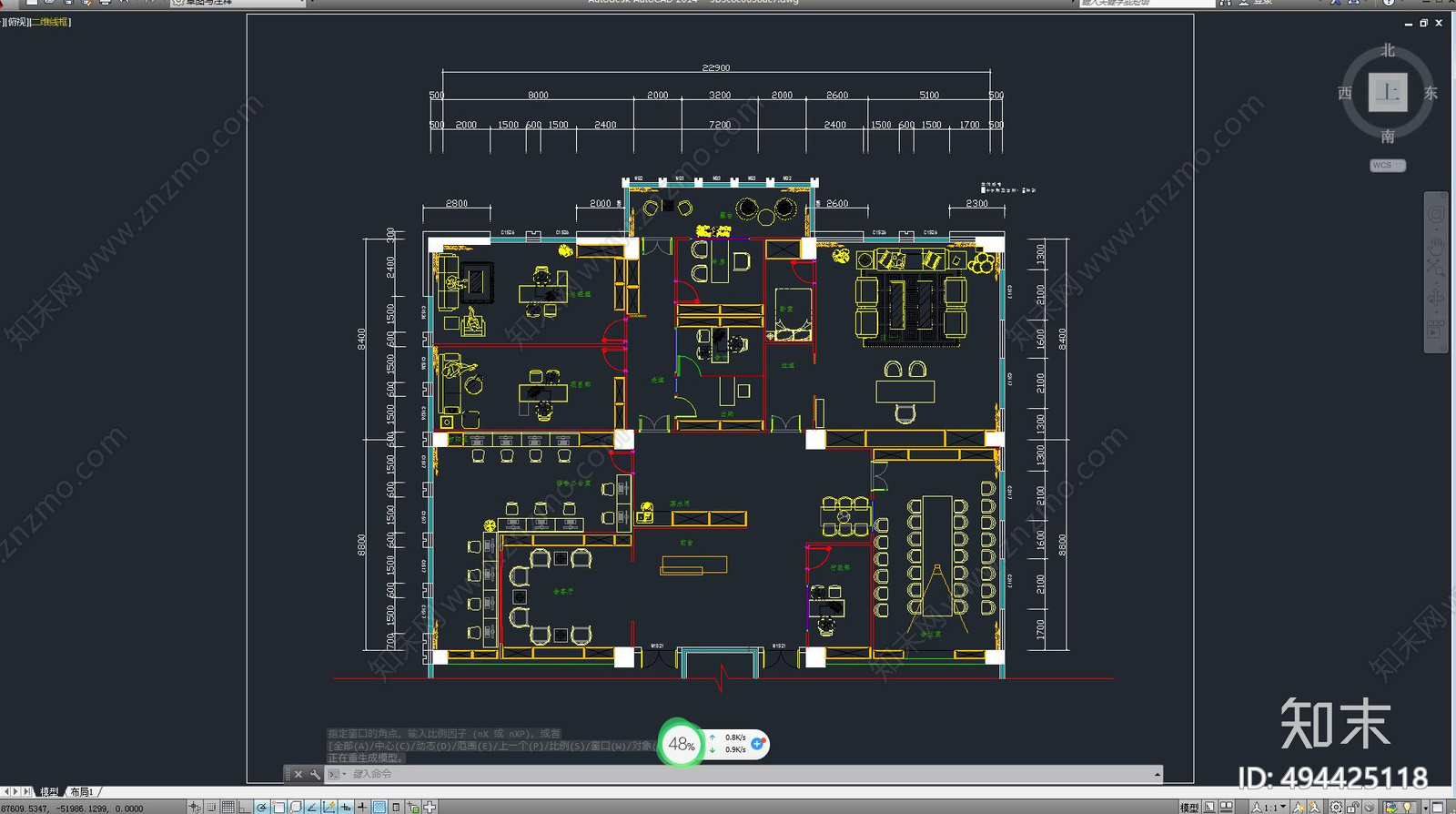The width and height of the screenshot is (1456, 814).
Task: Click the toolbar lock icon in status bar
Action: click(1353, 807)
